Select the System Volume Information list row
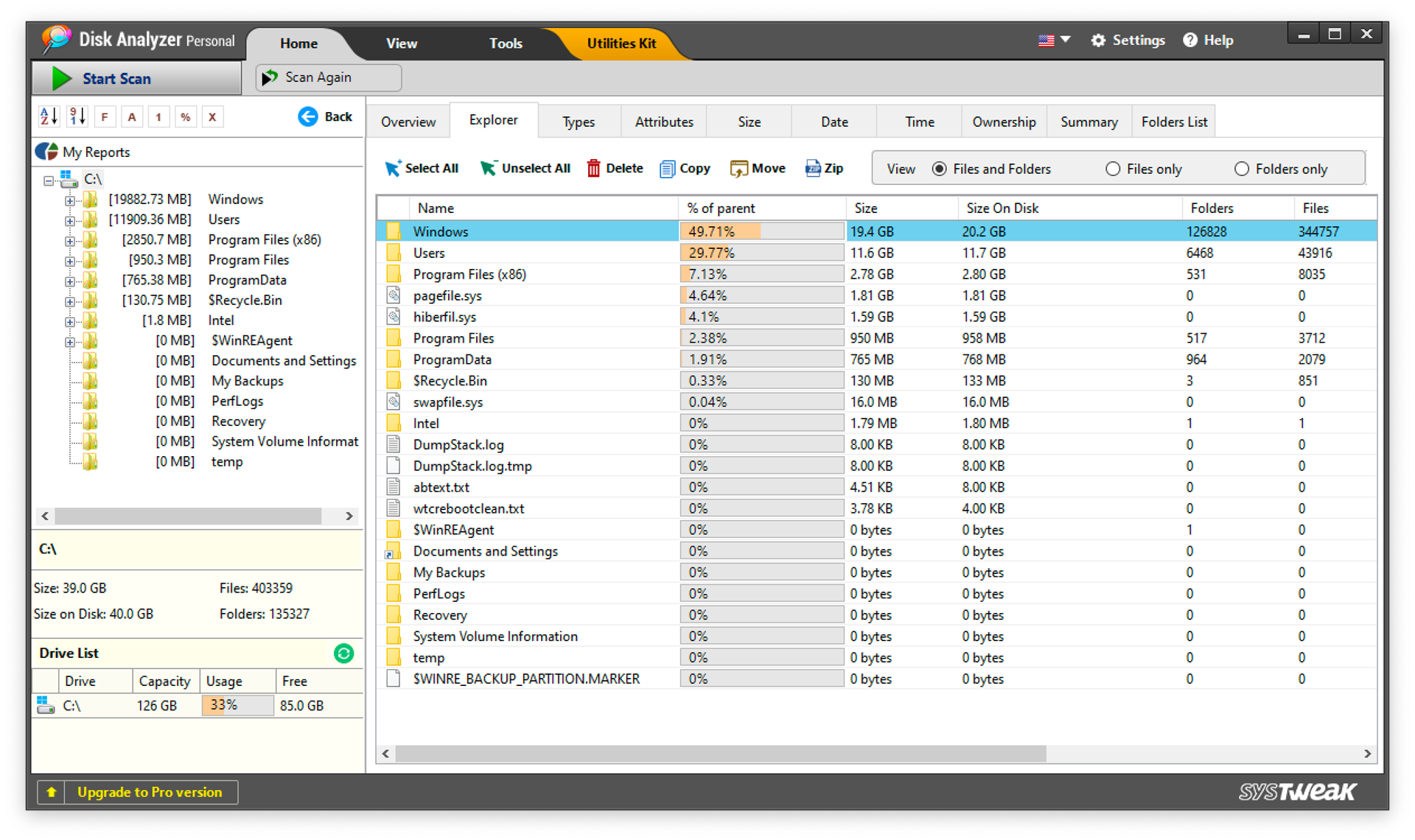Viewport: 1415px width, 840px height. pos(876,637)
